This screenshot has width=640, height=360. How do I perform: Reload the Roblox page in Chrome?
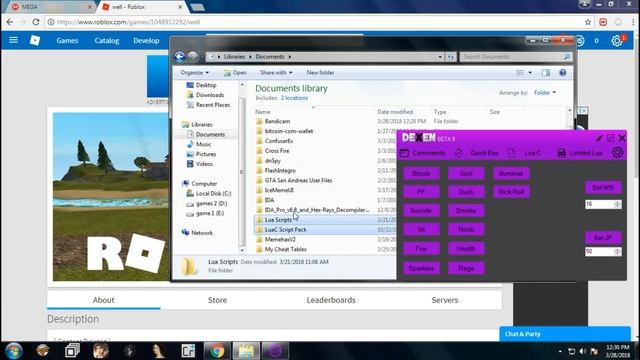click(x=36, y=22)
